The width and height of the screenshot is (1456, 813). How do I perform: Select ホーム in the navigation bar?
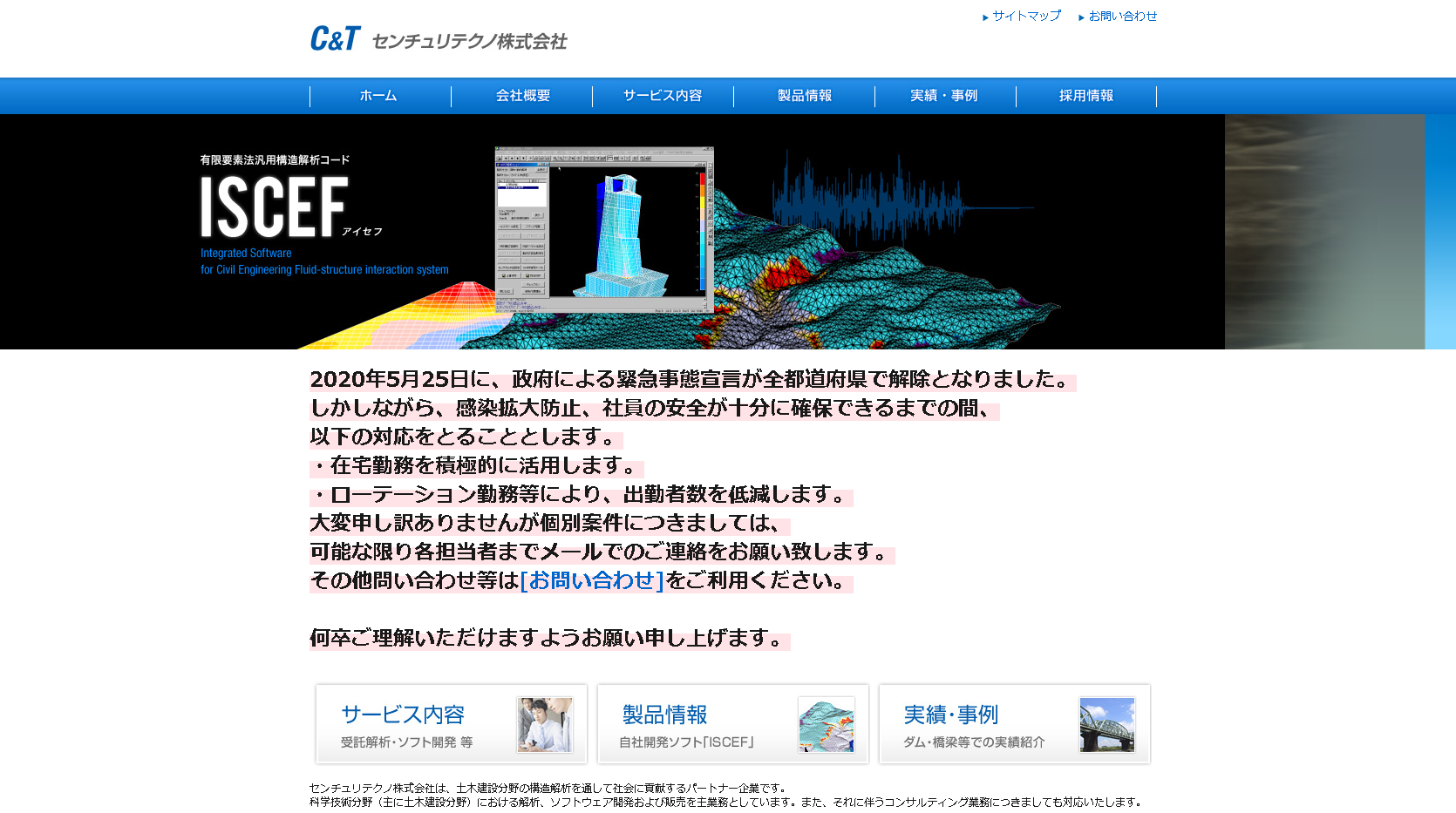pyautogui.click(x=378, y=96)
